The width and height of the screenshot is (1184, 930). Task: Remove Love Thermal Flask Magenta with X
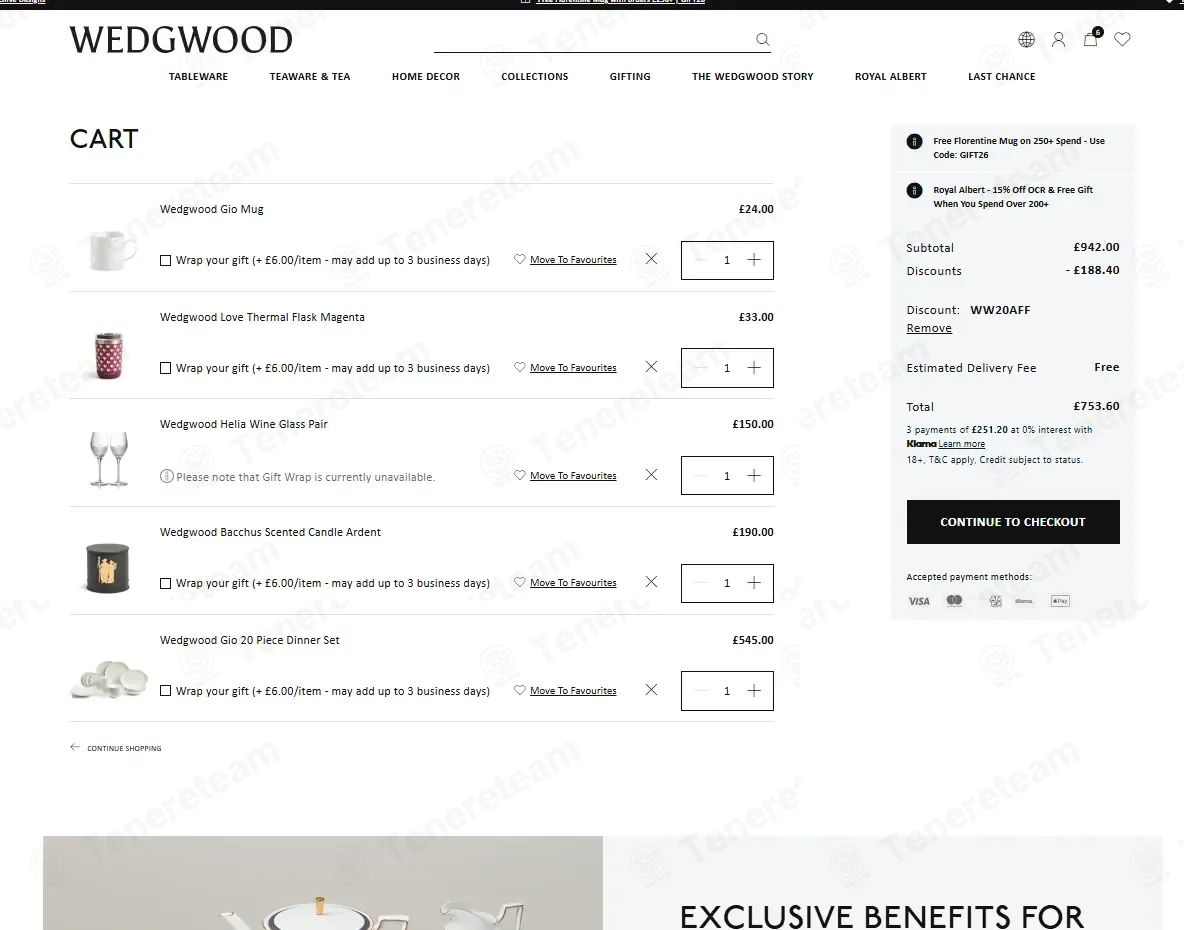pos(651,367)
